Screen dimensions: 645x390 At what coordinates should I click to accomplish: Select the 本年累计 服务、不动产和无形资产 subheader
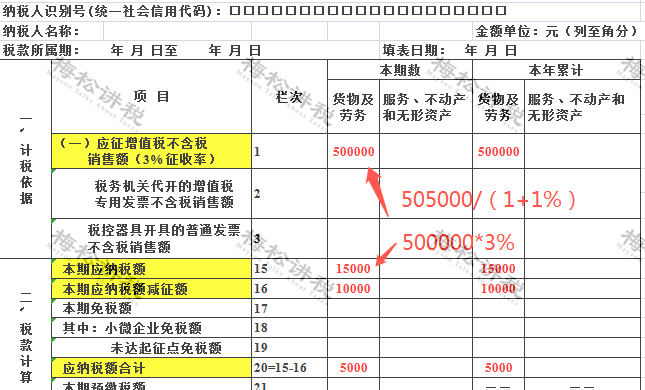(582, 107)
